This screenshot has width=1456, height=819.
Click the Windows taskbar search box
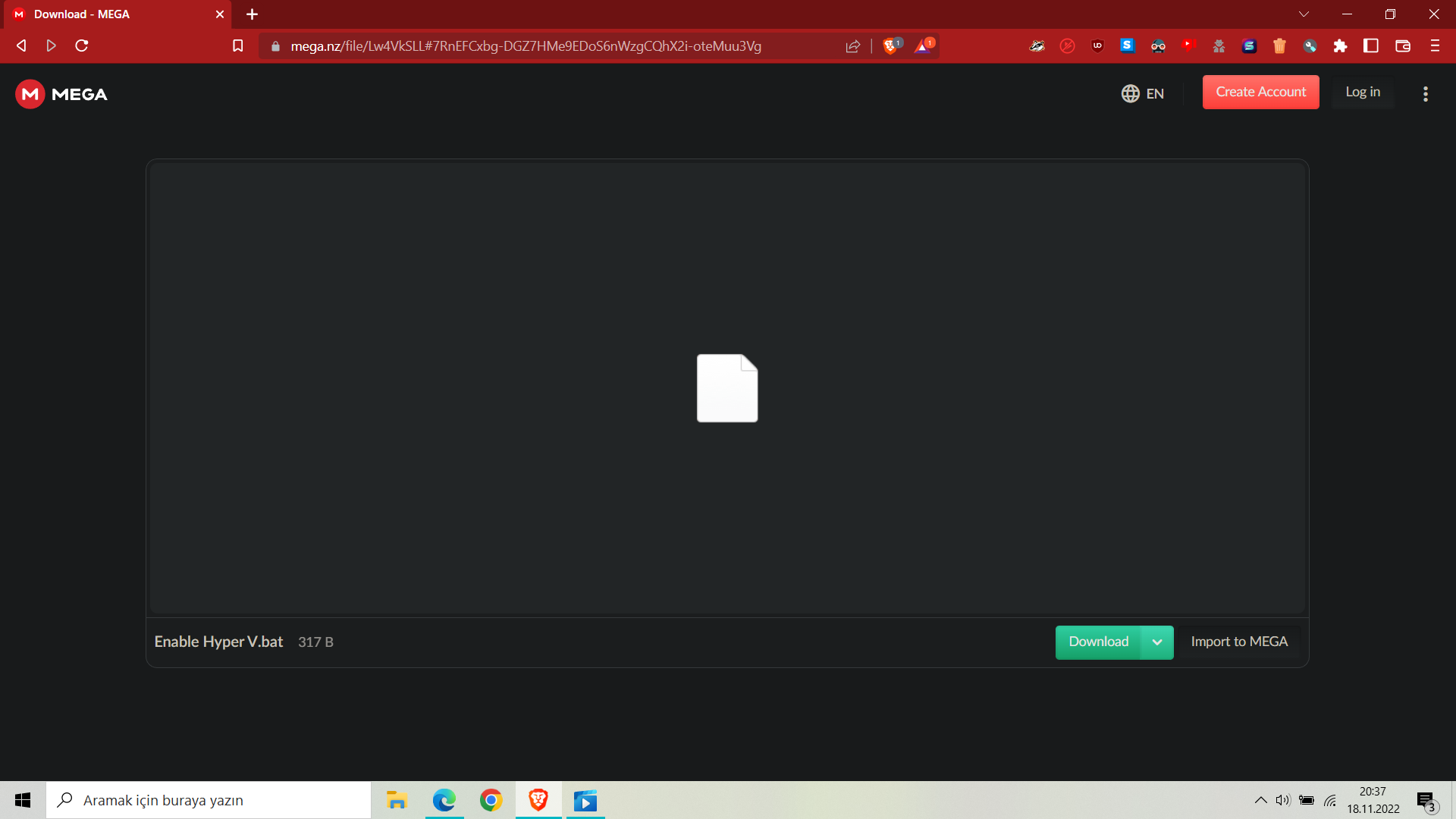[x=209, y=800]
